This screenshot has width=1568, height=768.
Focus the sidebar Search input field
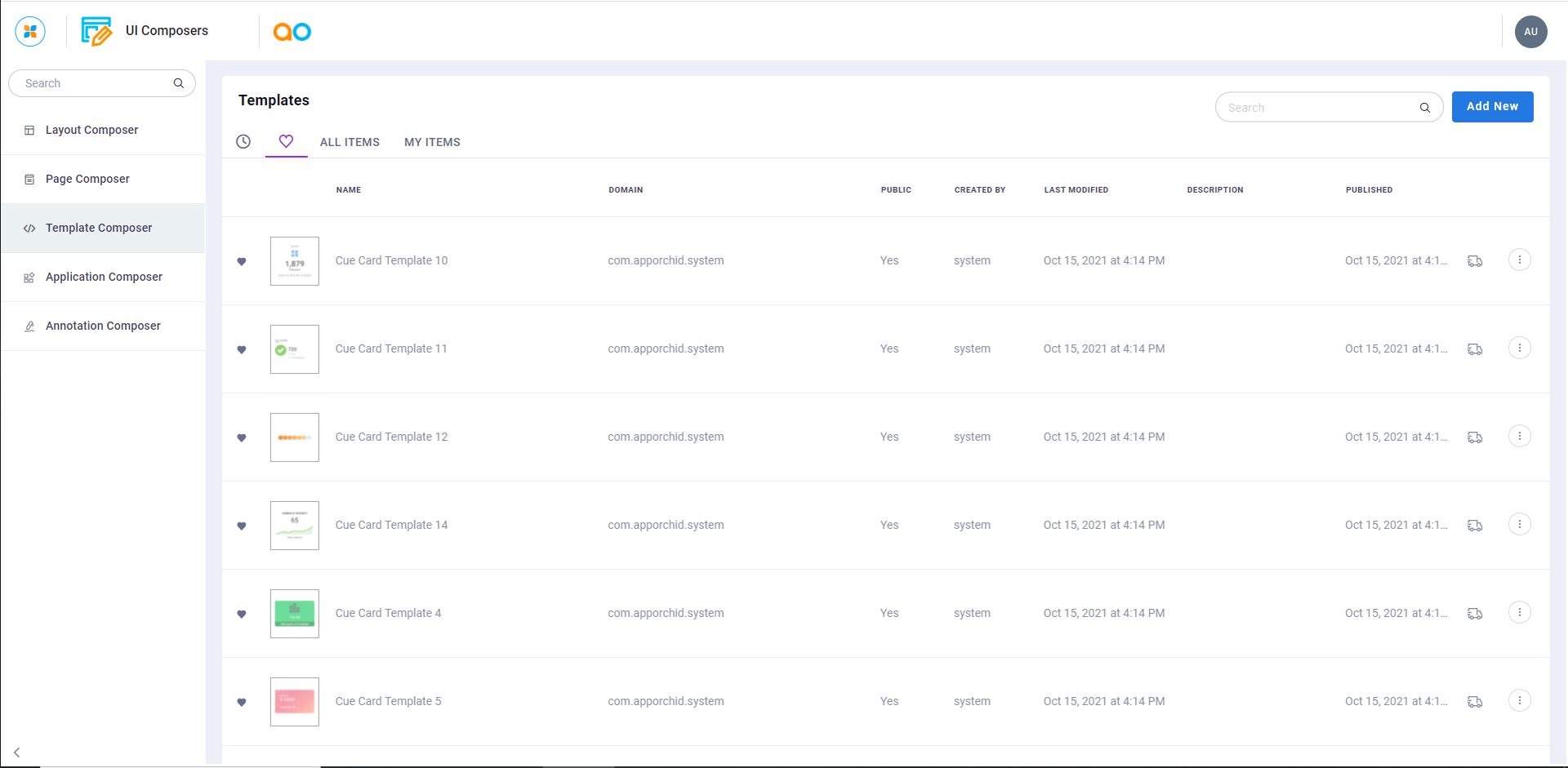pos(94,83)
